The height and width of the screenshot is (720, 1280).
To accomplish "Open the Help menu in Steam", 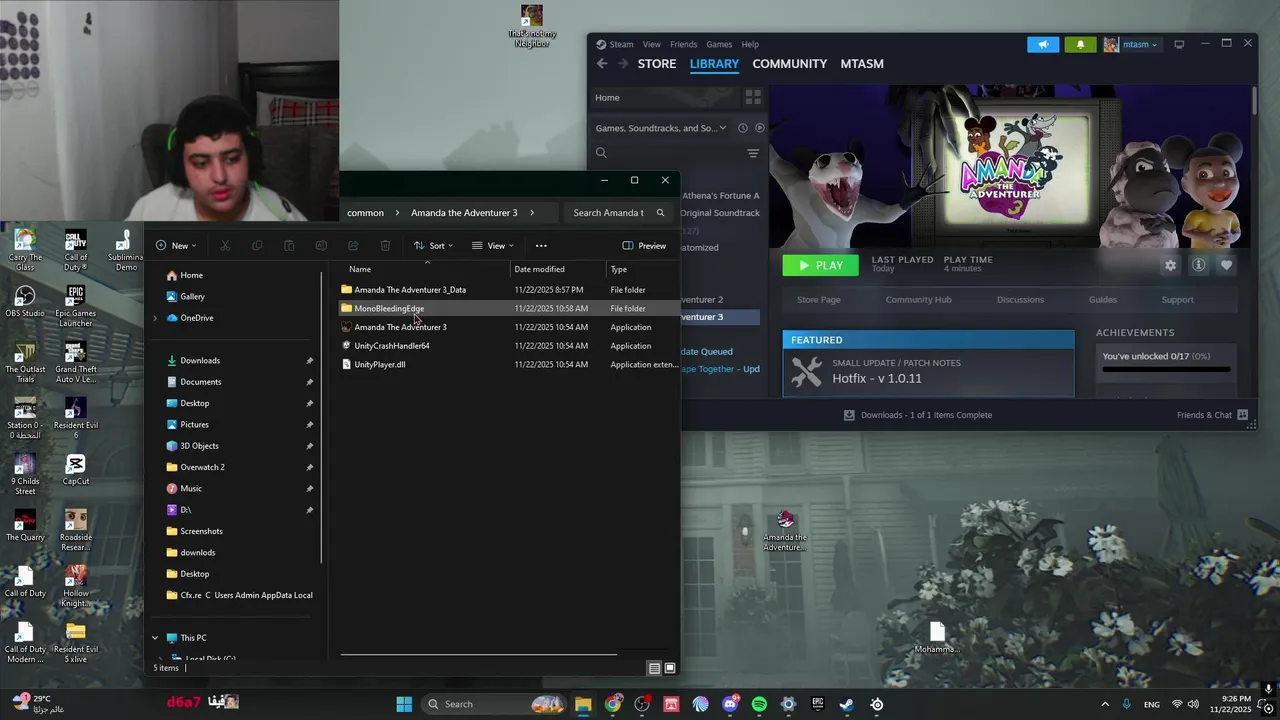I will coord(750,44).
